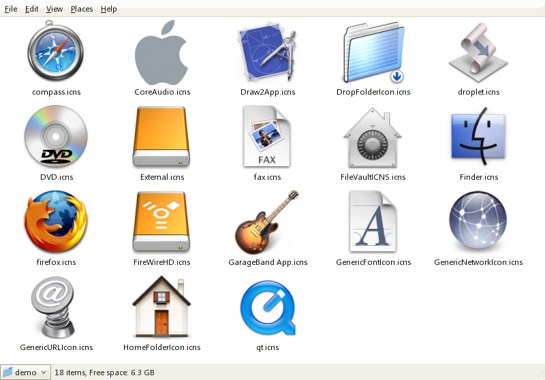Screen dimensions: 545x380
Task: Select the FileVaultICNS.icns house safe icon
Action: point(373,138)
